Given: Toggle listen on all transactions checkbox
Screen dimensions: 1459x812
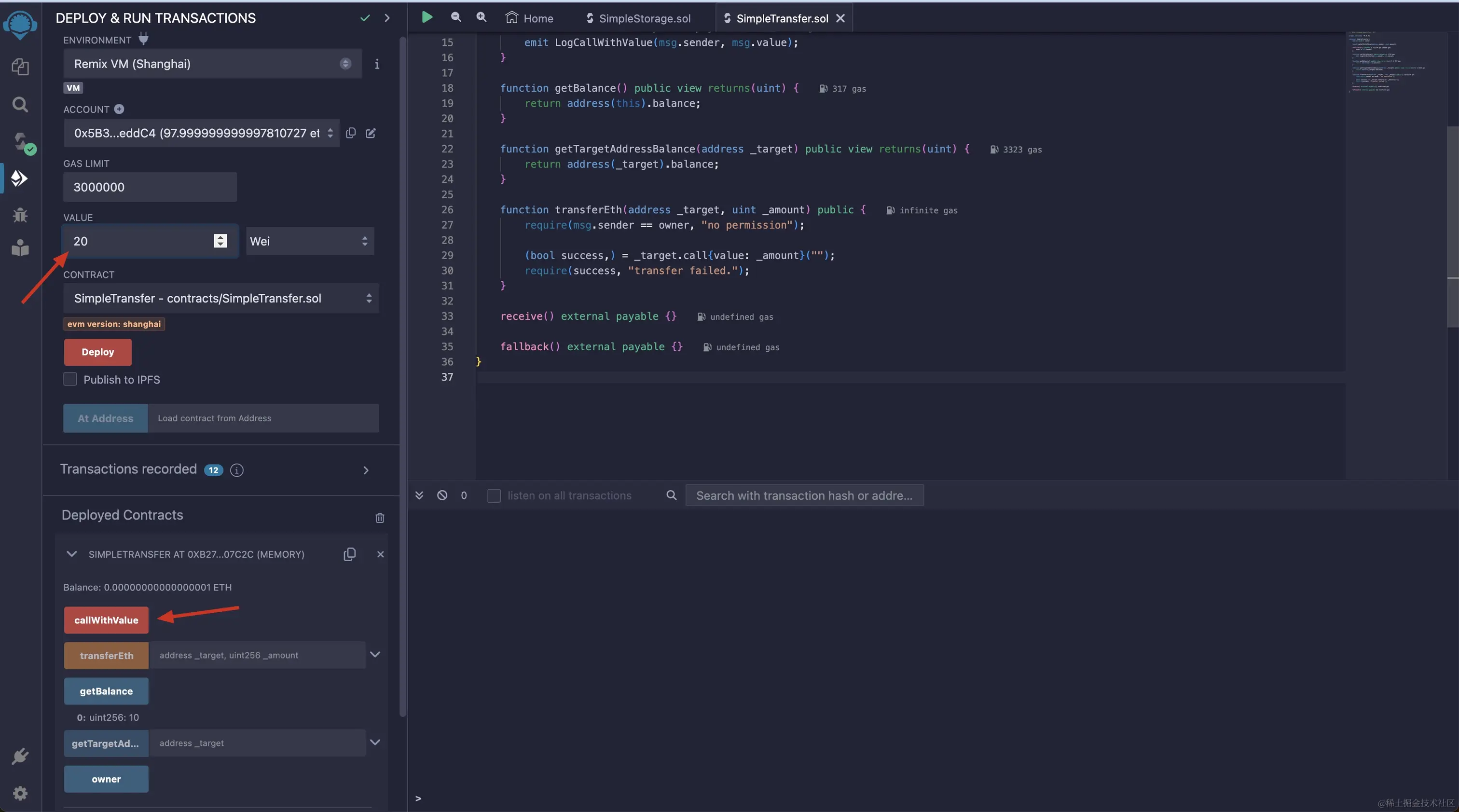Looking at the screenshot, I should click(494, 495).
